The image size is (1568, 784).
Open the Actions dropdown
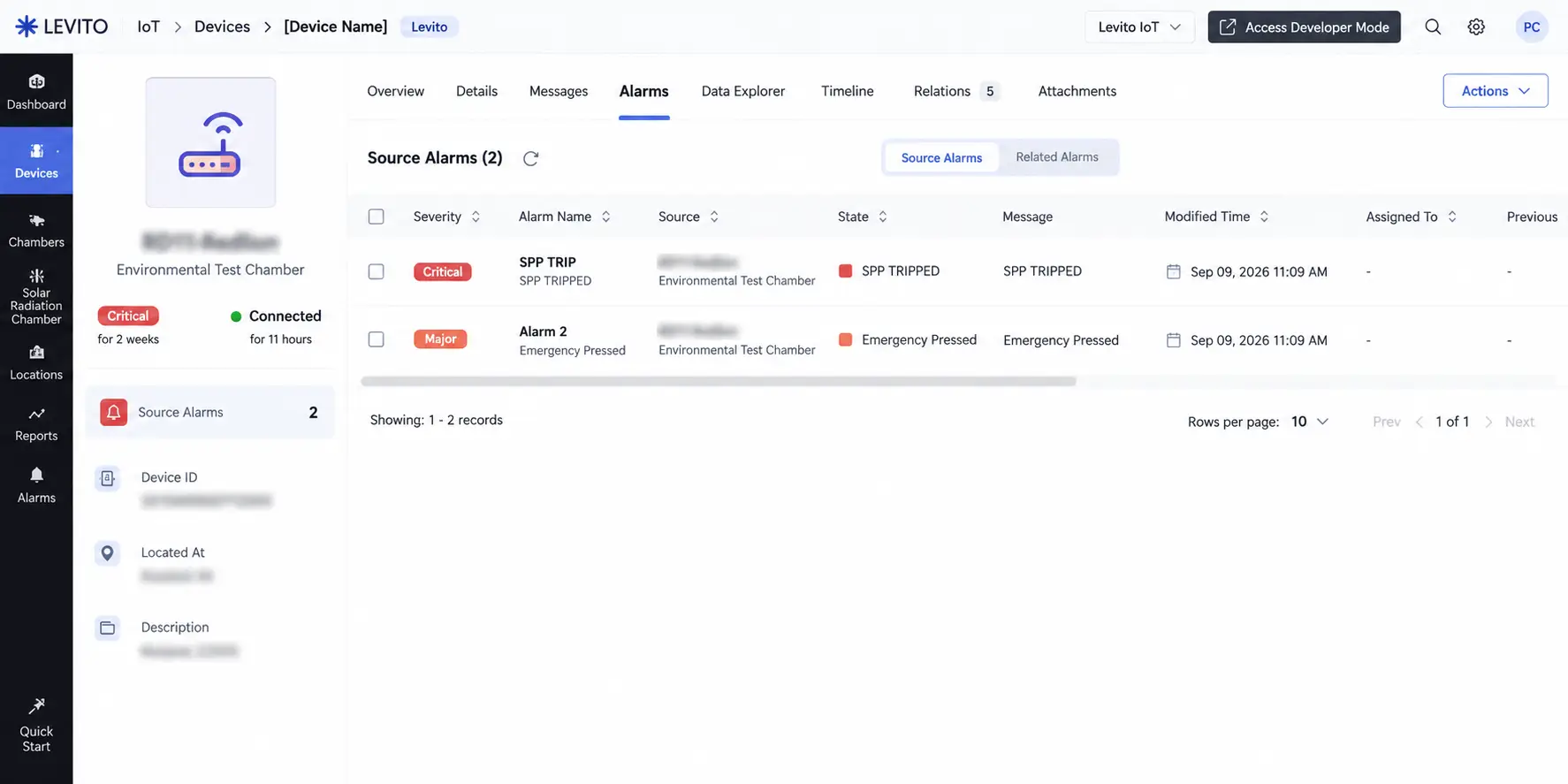(1496, 91)
